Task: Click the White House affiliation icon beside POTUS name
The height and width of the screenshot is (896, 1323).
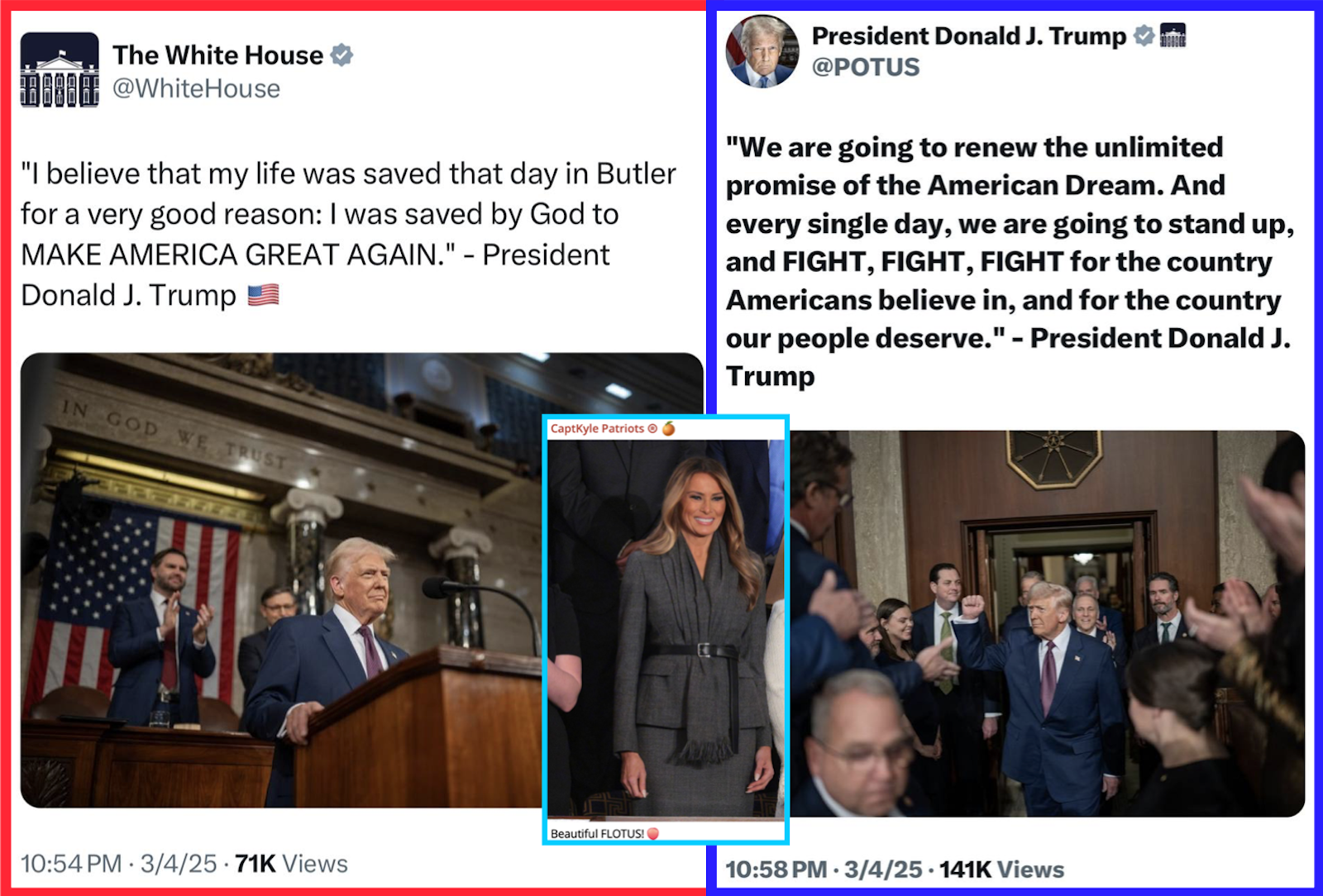Action: point(1173,36)
